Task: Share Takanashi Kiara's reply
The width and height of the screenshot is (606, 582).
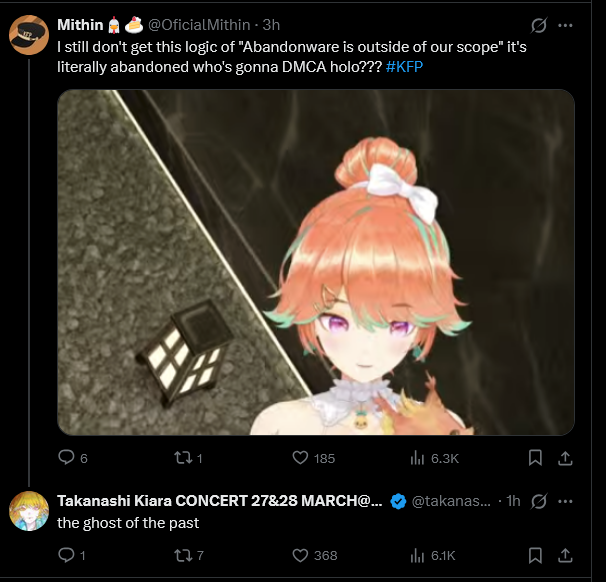Action: click(x=565, y=555)
